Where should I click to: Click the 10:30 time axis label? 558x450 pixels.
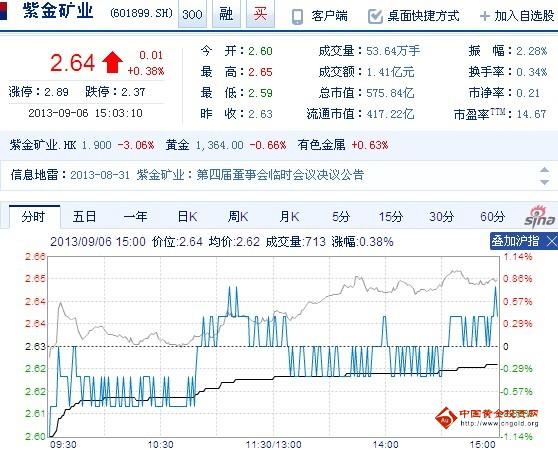pos(160,444)
